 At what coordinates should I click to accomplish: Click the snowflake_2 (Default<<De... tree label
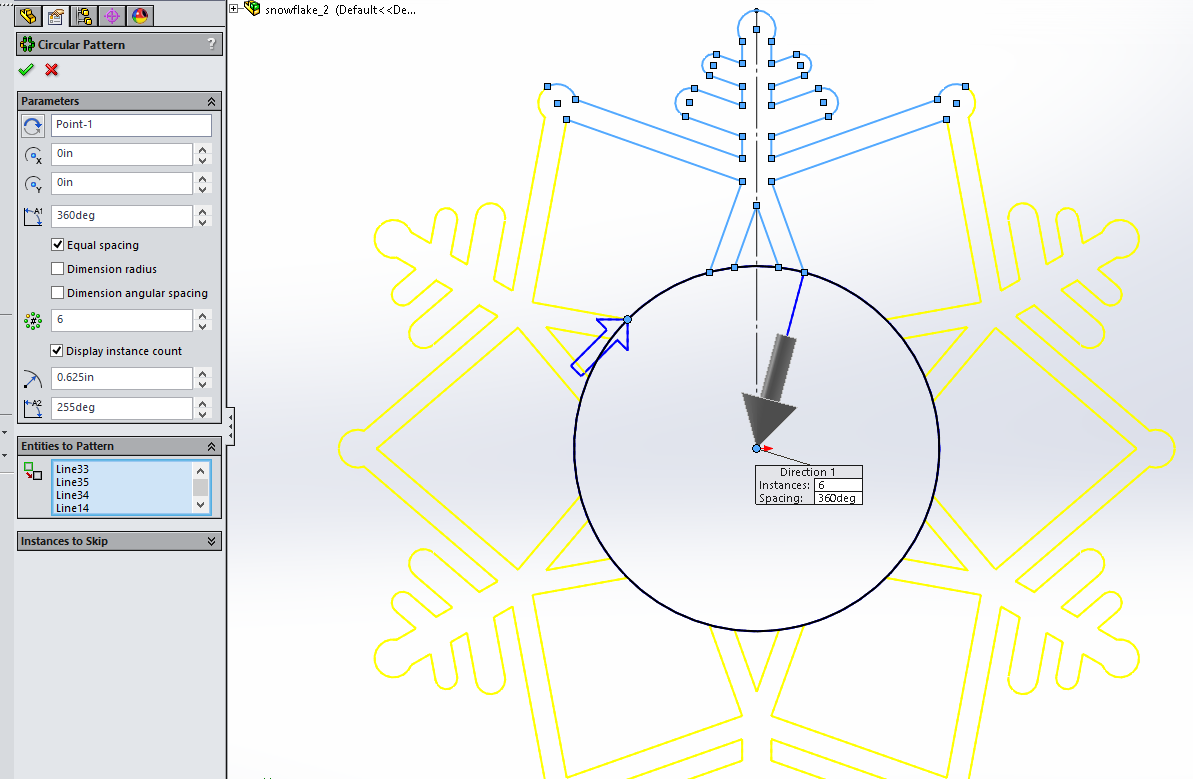(x=340, y=10)
